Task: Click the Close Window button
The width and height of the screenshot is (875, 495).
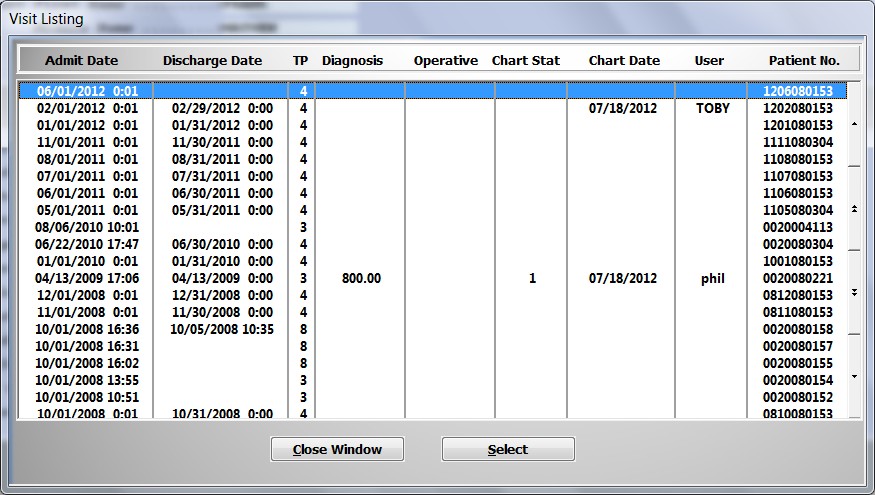Action: point(337,449)
